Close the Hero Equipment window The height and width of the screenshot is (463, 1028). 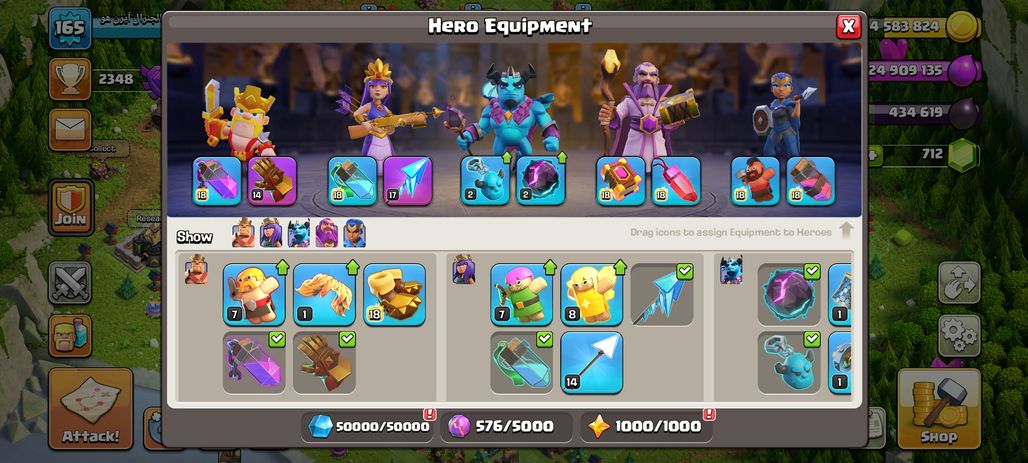pyautogui.click(x=848, y=26)
